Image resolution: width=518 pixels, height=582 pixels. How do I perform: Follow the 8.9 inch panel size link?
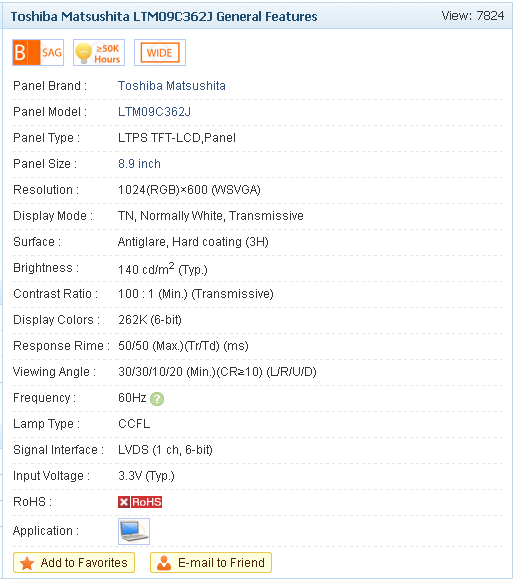140,164
